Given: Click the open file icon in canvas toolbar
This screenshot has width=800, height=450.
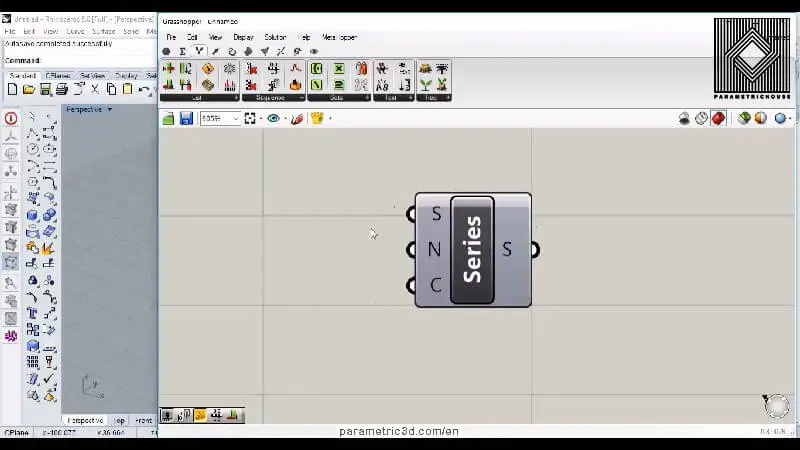Looking at the screenshot, I should pyautogui.click(x=169, y=118).
